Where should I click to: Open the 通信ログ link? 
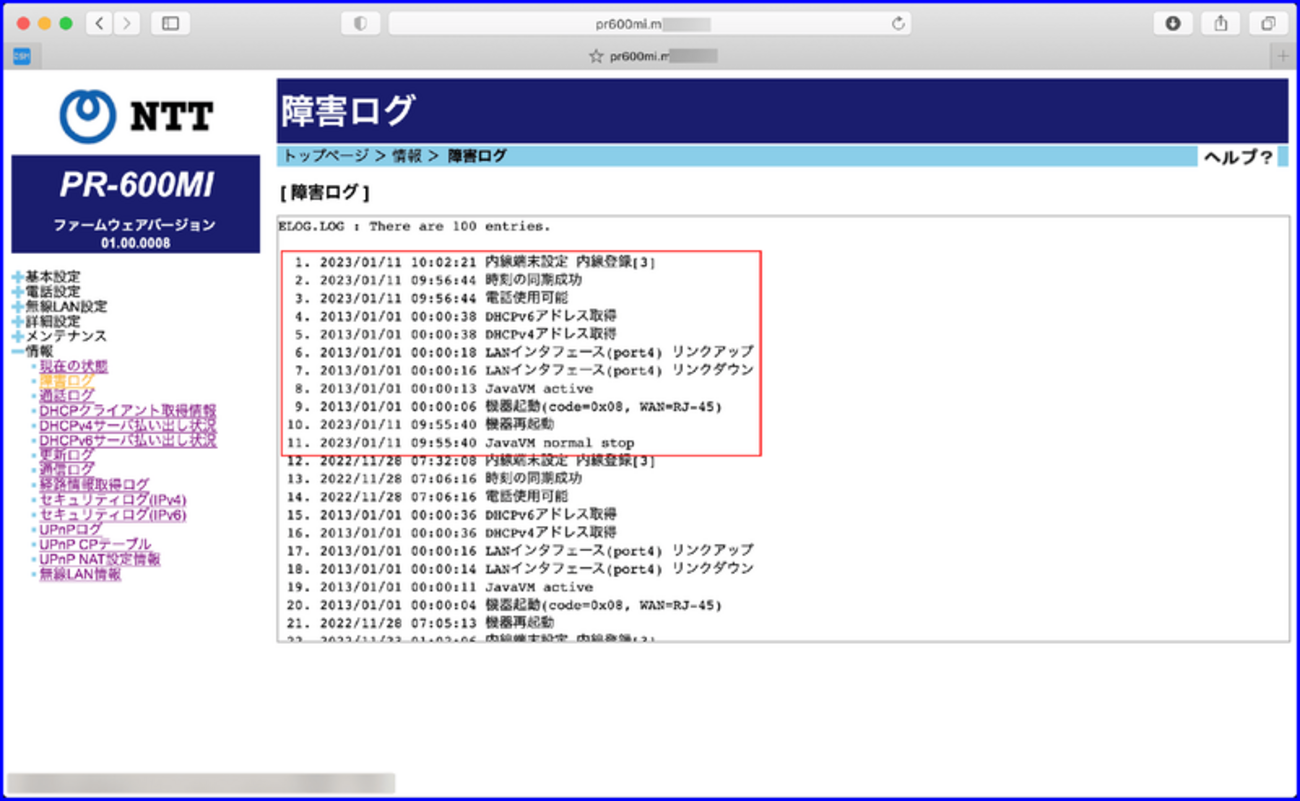(x=67, y=469)
